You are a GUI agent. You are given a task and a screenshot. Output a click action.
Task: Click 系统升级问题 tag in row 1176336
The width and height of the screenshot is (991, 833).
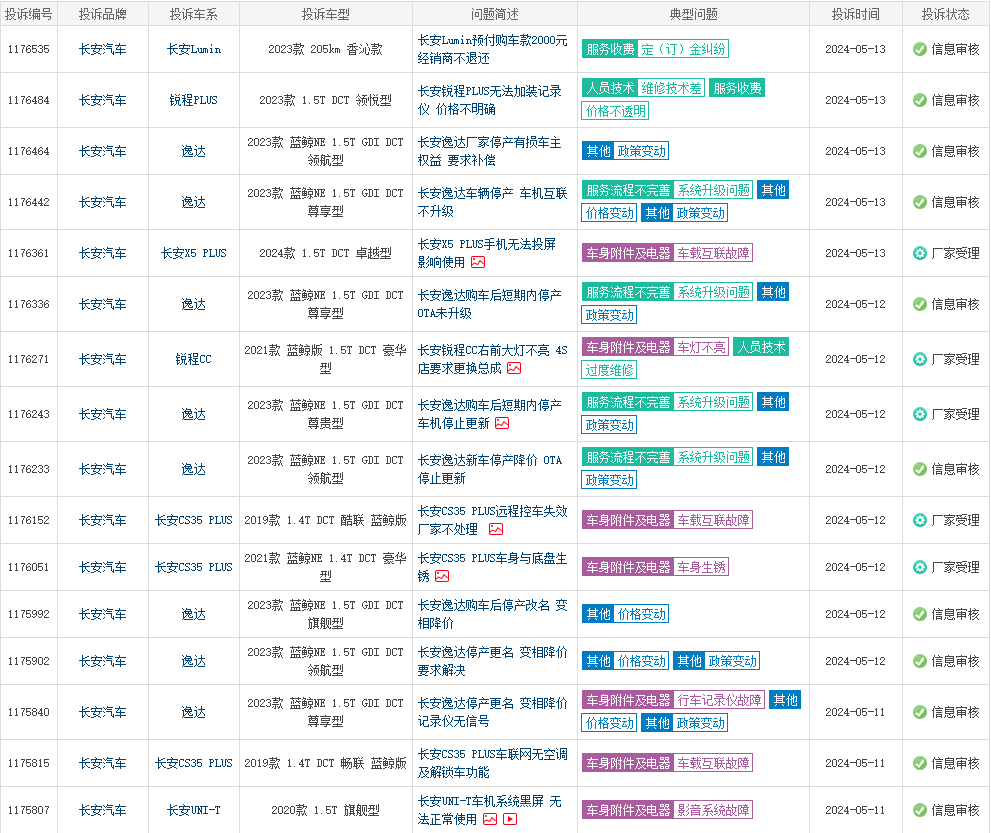point(714,293)
